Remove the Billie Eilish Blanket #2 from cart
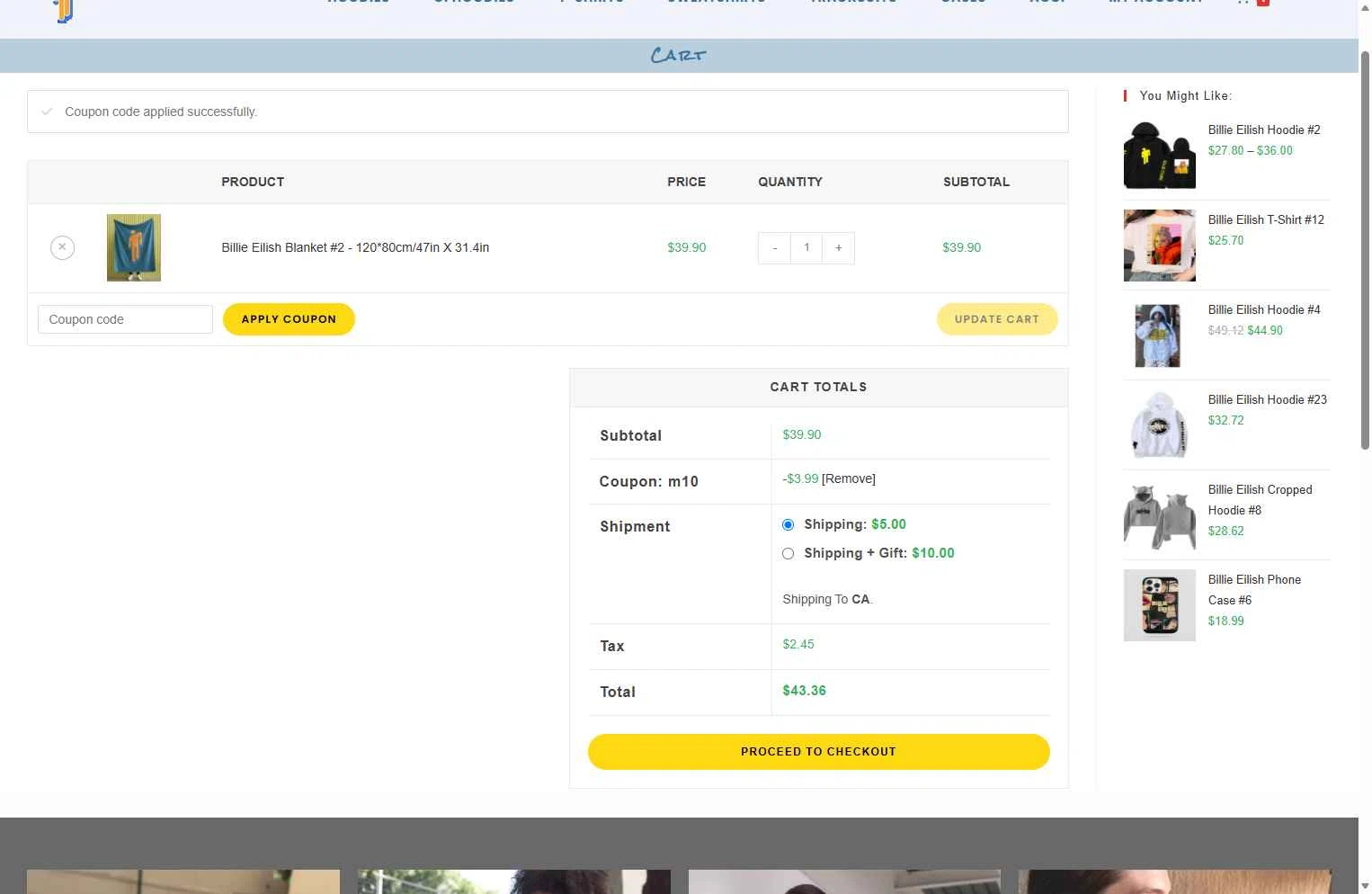 pyautogui.click(x=62, y=247)
